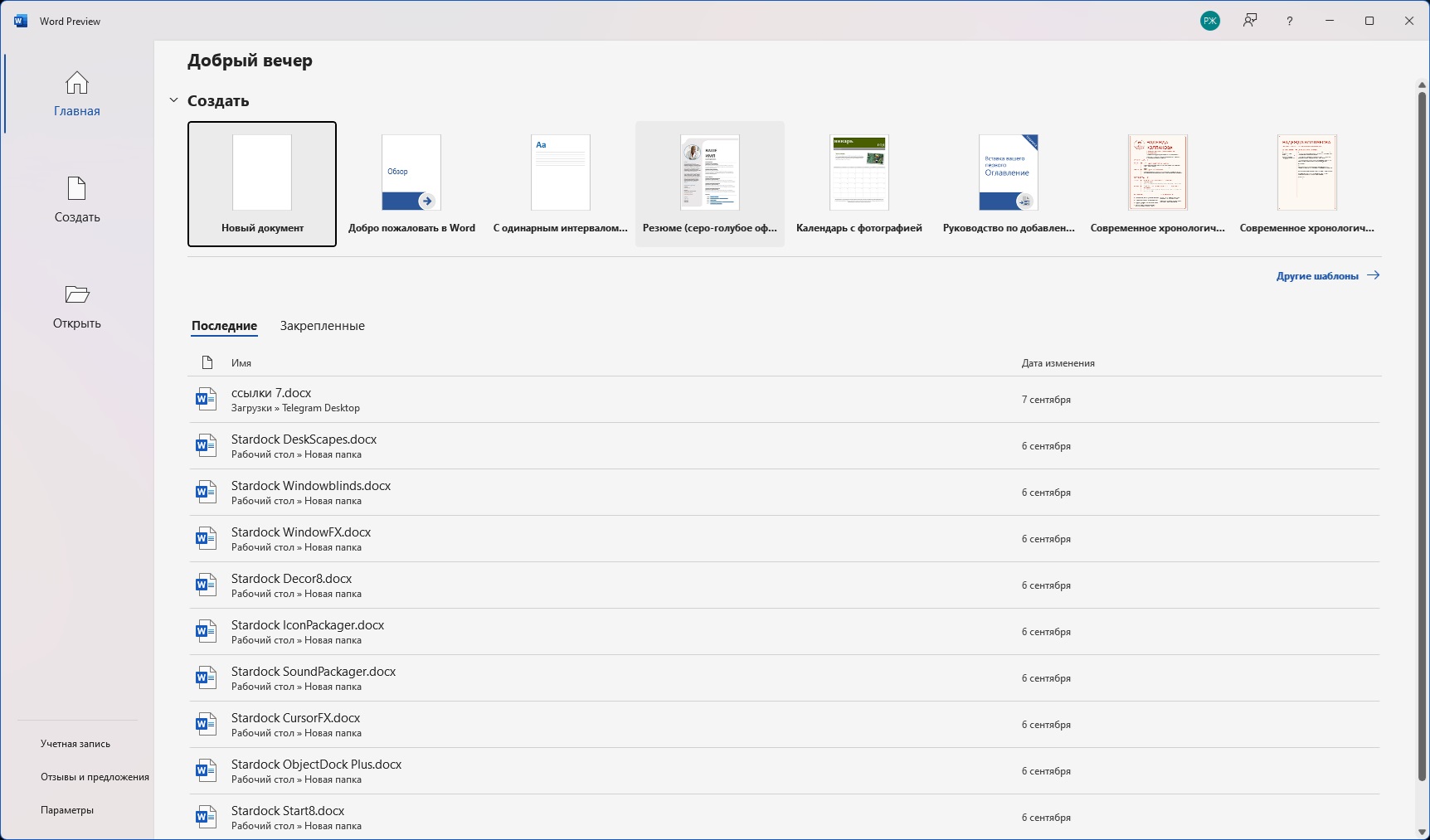
Task: Click the scrollbar up arrow
Action: (x=1422, y=85)
